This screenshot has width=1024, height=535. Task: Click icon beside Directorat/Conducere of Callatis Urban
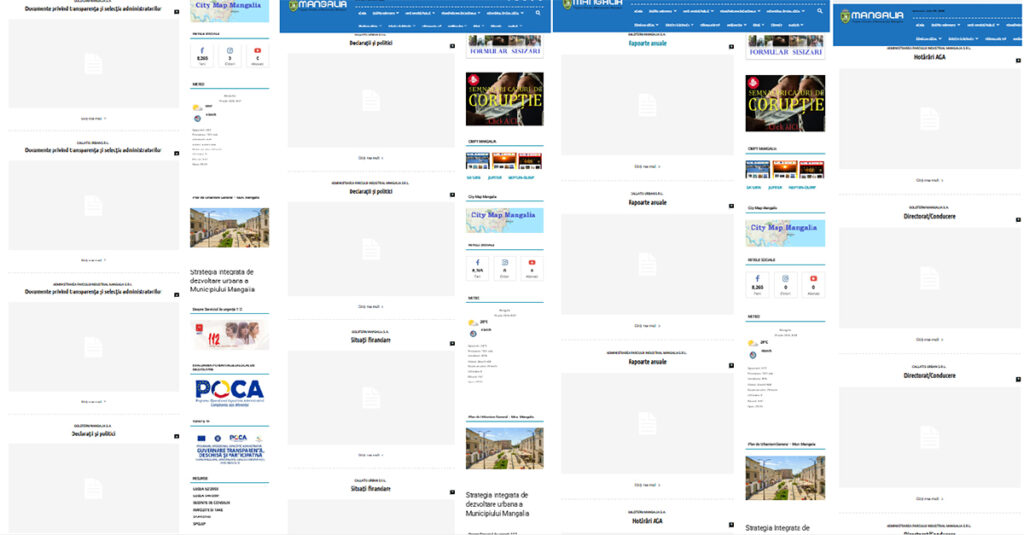coord(1018,380)
